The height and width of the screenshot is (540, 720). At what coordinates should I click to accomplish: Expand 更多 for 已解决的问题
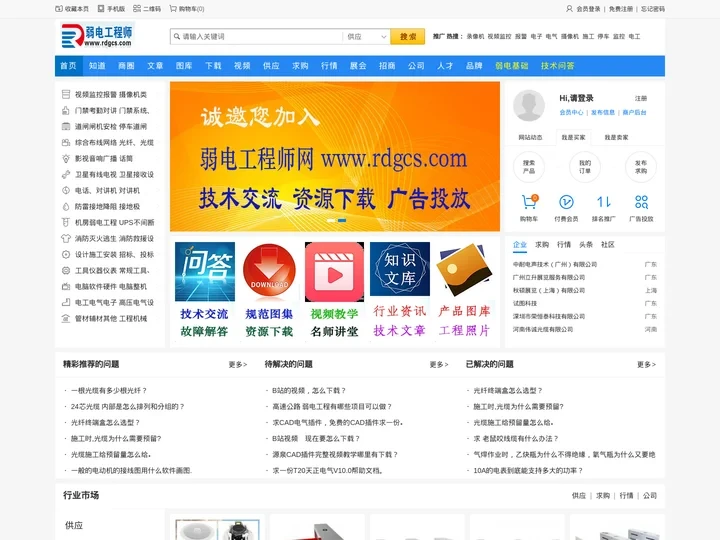[647, 365]
